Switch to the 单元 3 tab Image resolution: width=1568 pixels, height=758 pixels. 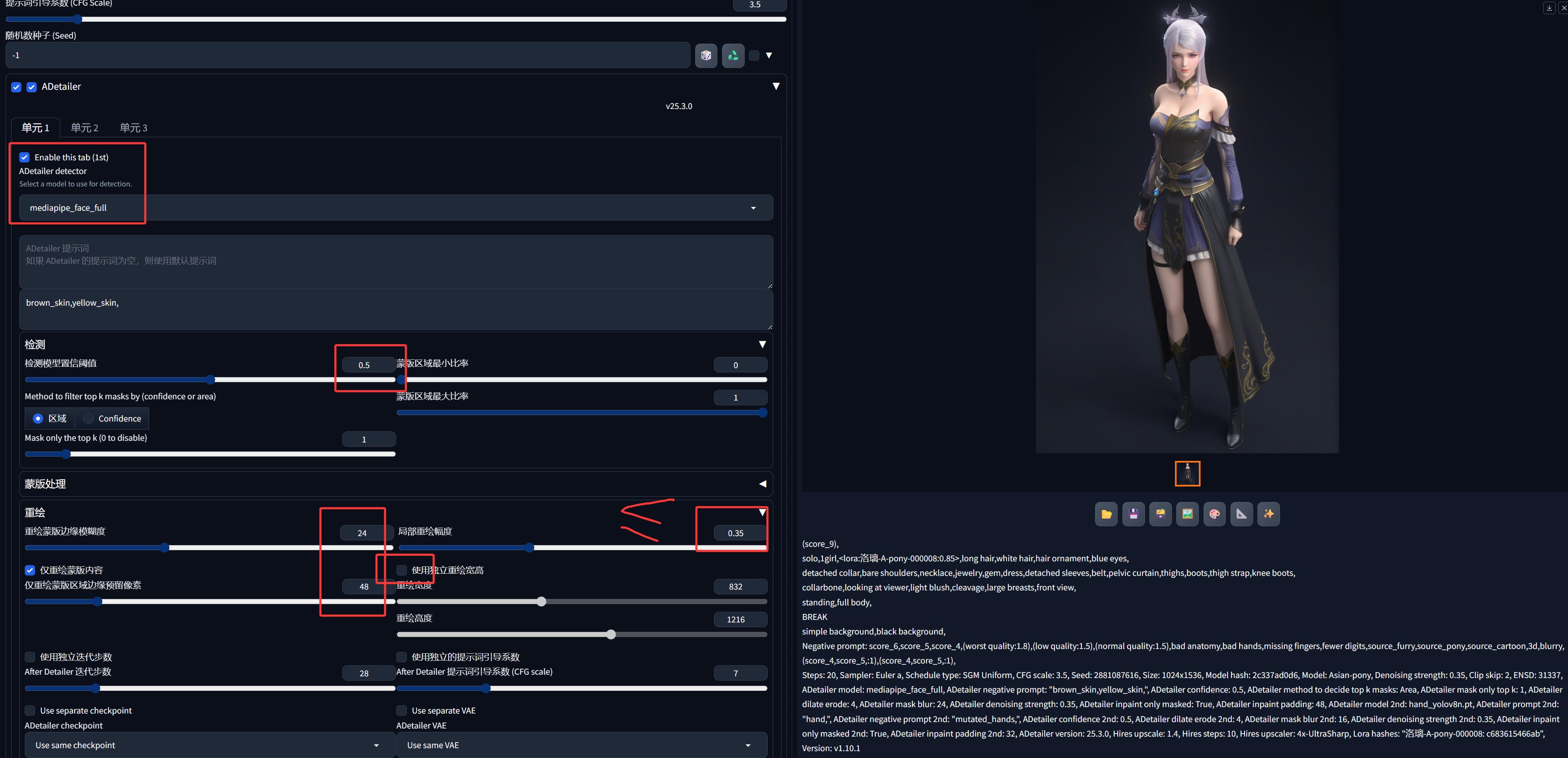133,128
